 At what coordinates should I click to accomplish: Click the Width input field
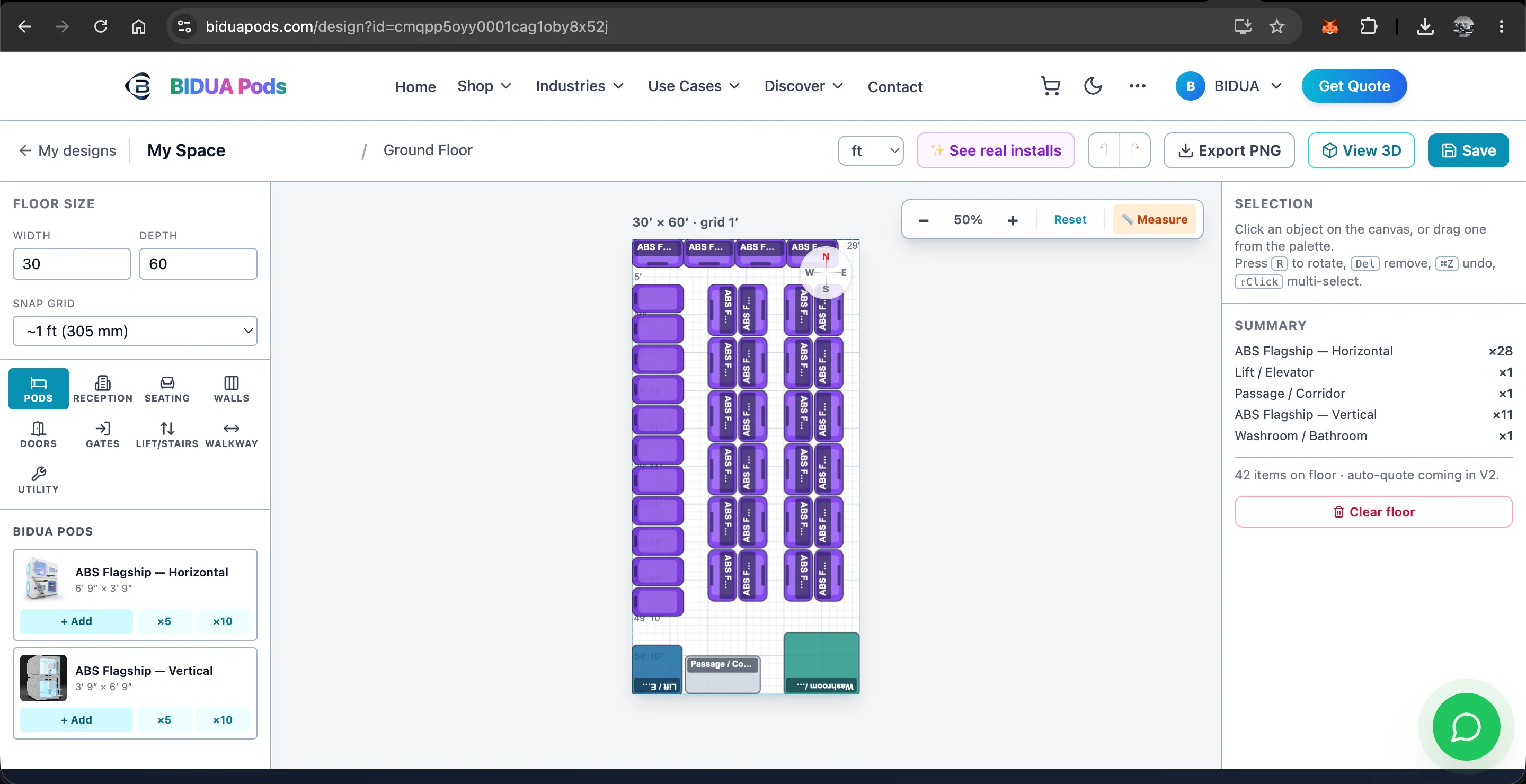[x=72, y=264]
